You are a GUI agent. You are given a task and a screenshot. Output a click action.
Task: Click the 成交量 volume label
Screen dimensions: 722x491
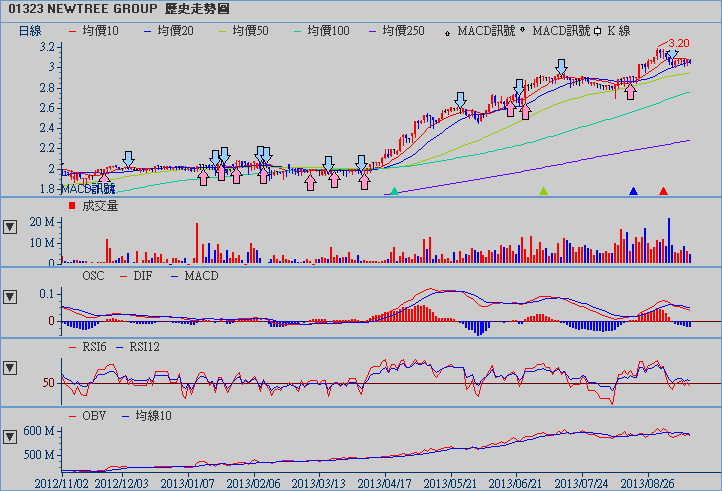pos(100,206)
